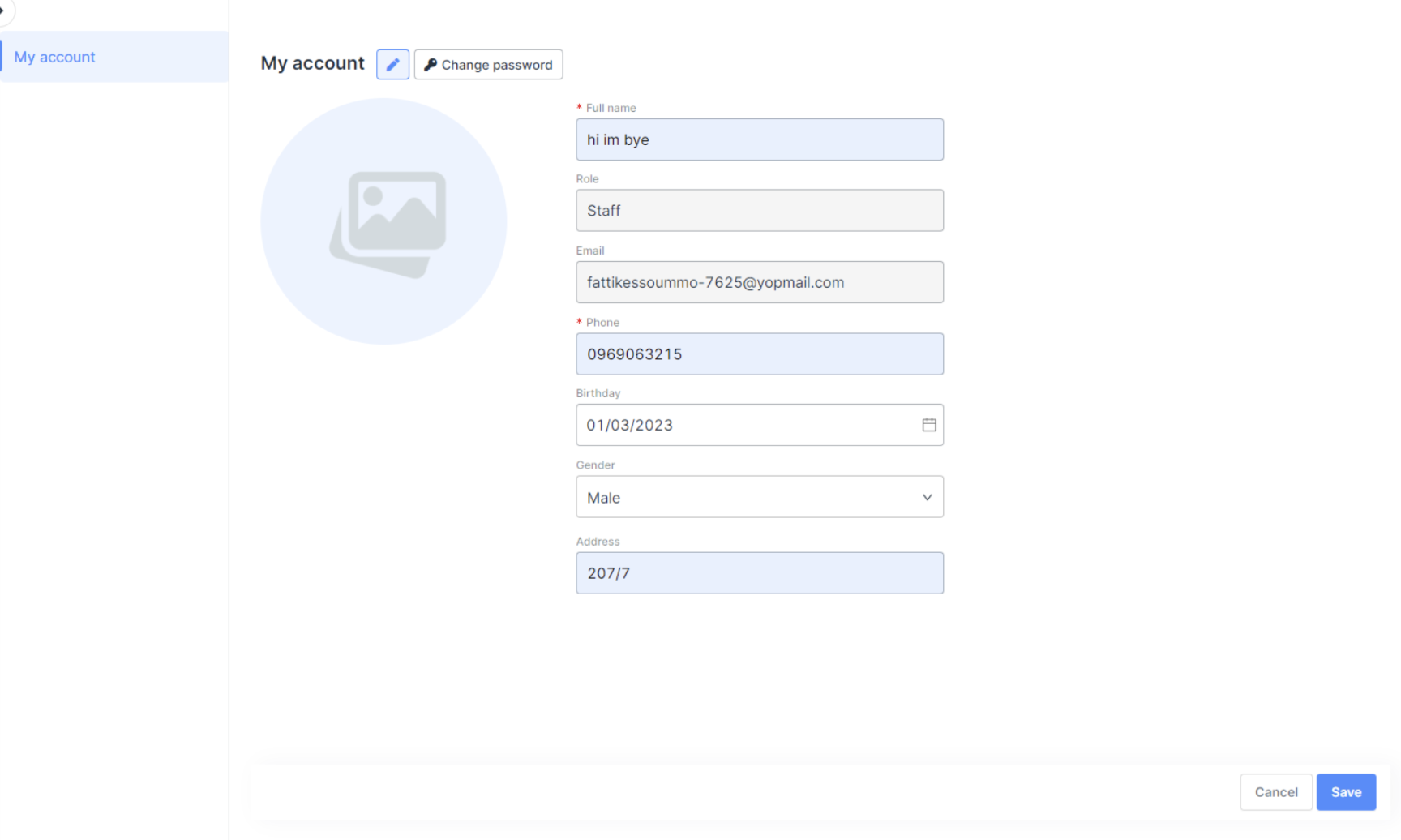Select My account in the sidebar

point(55,57)
